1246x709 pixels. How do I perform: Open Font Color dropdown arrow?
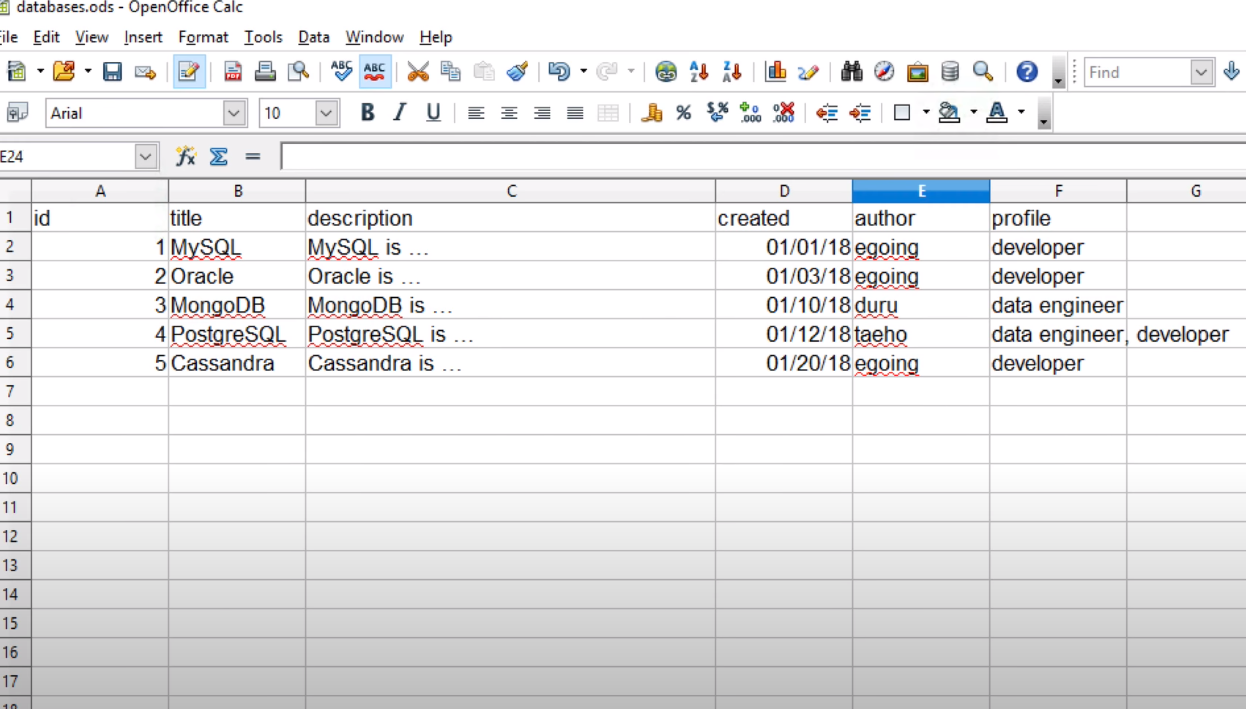[x=1021, y=113]
